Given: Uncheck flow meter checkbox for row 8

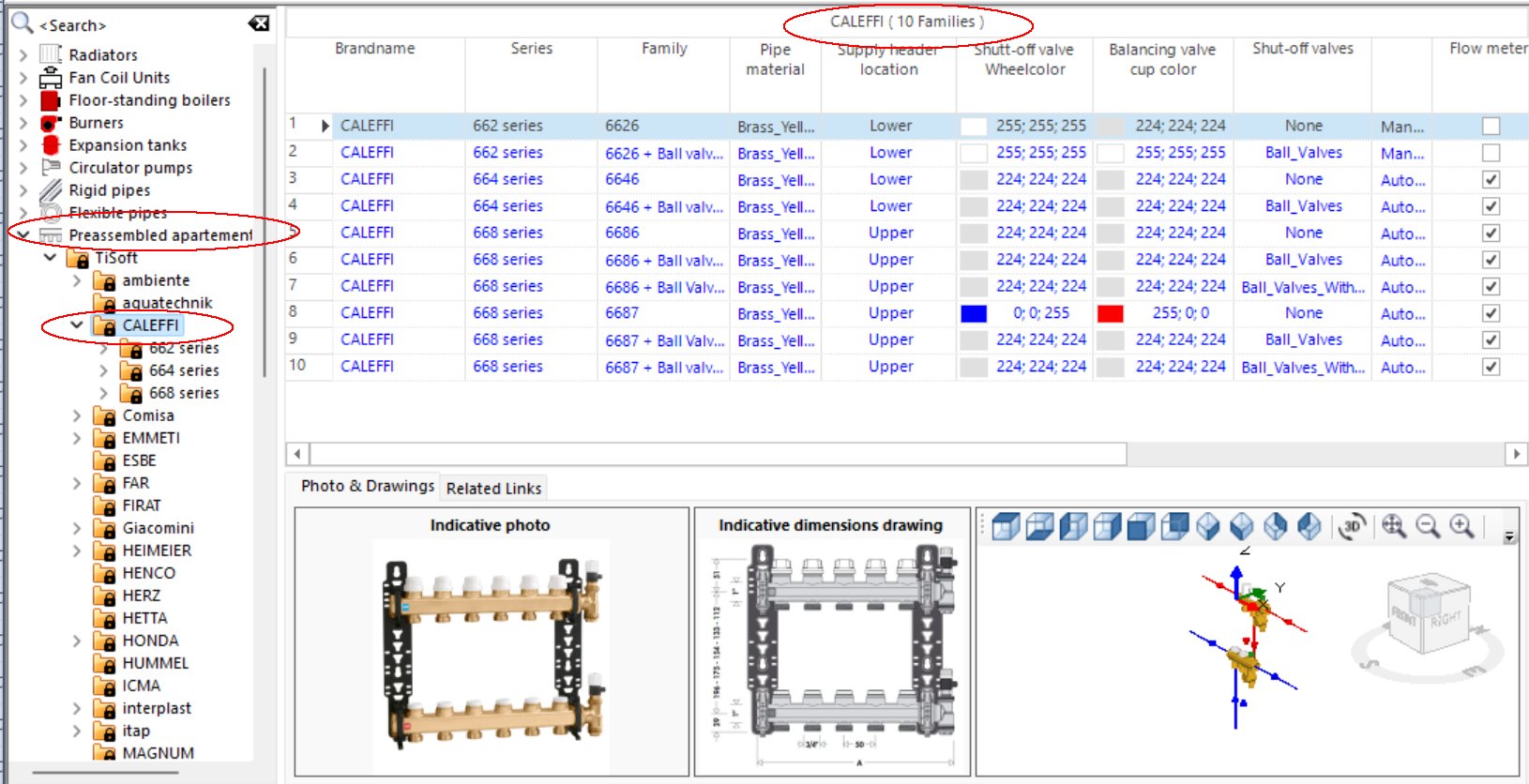Looking at the screenshot, I should (1491, 313).
